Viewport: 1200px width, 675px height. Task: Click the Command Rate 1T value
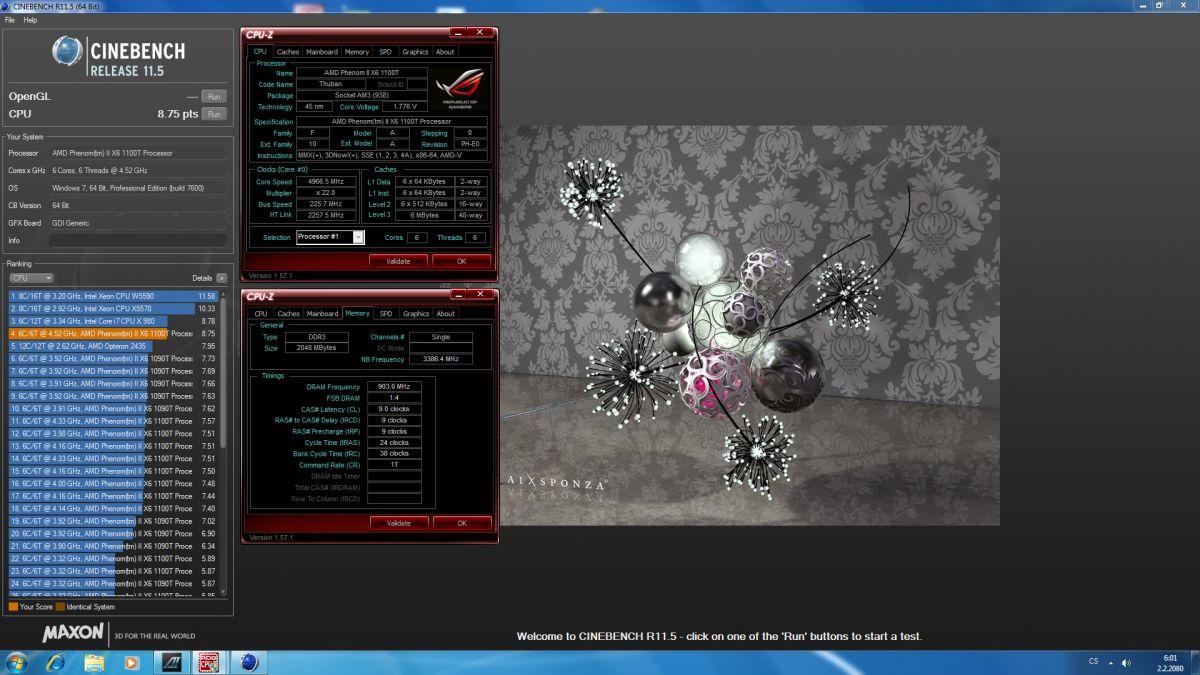[x=394, y=465]
